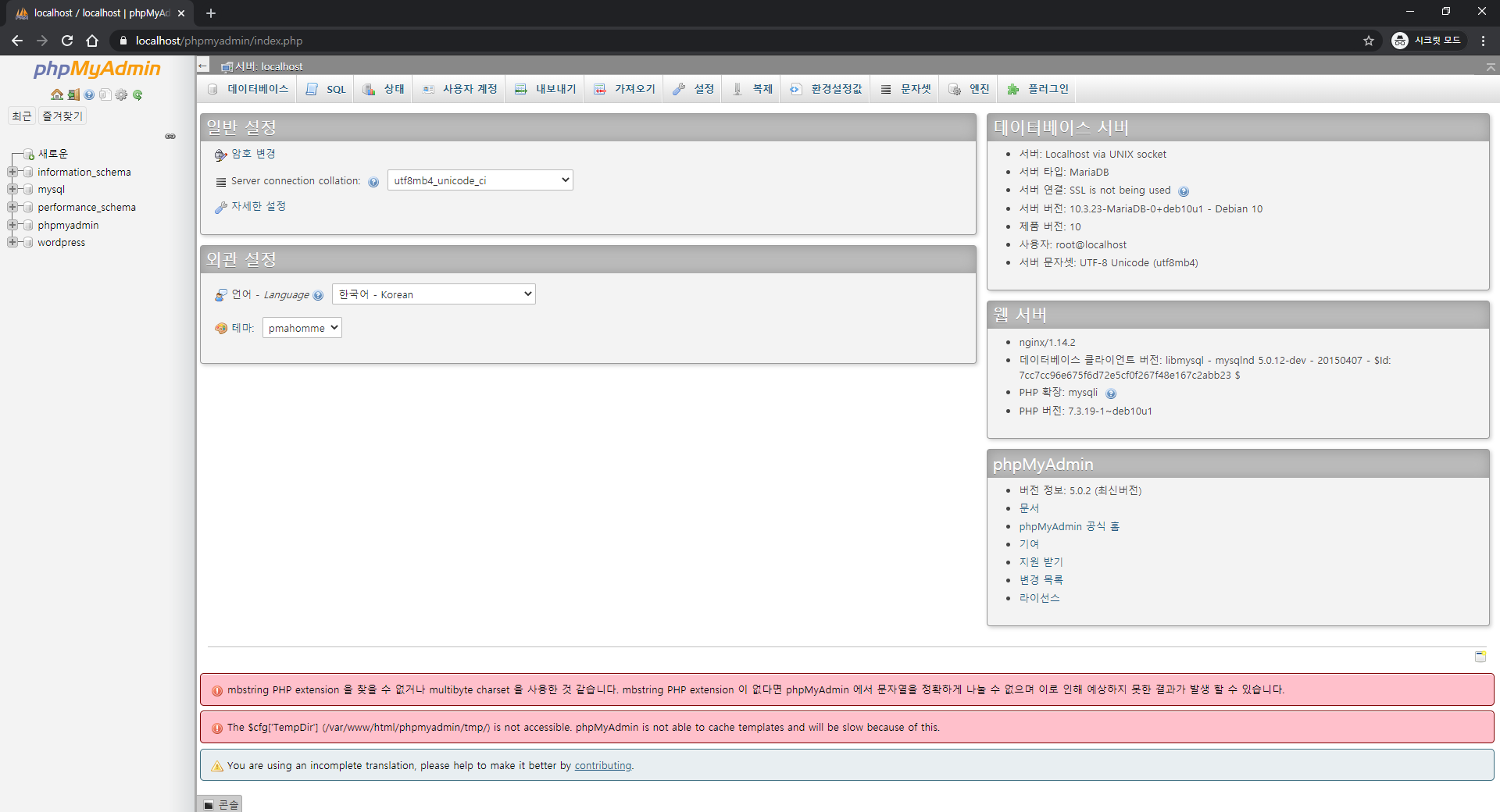Go to phpMyAdmin home via house icon

[57, 94]
